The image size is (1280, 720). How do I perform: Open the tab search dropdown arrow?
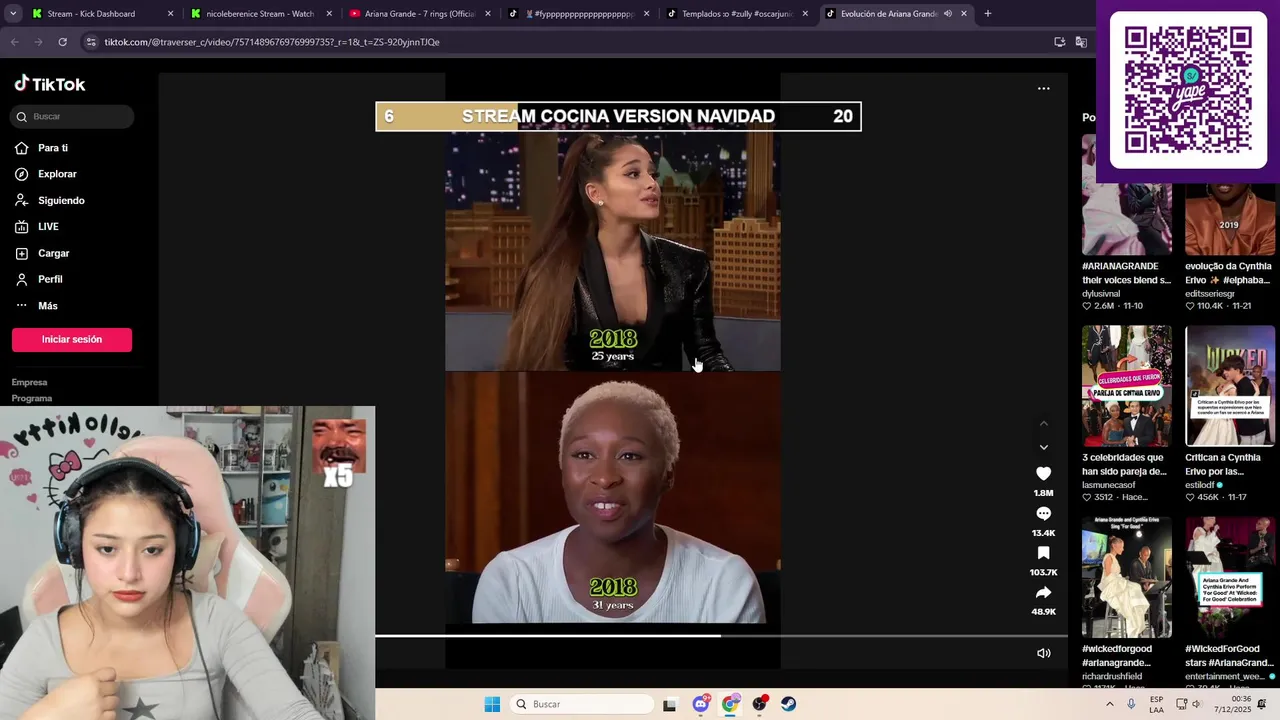(x=12, y=14)
